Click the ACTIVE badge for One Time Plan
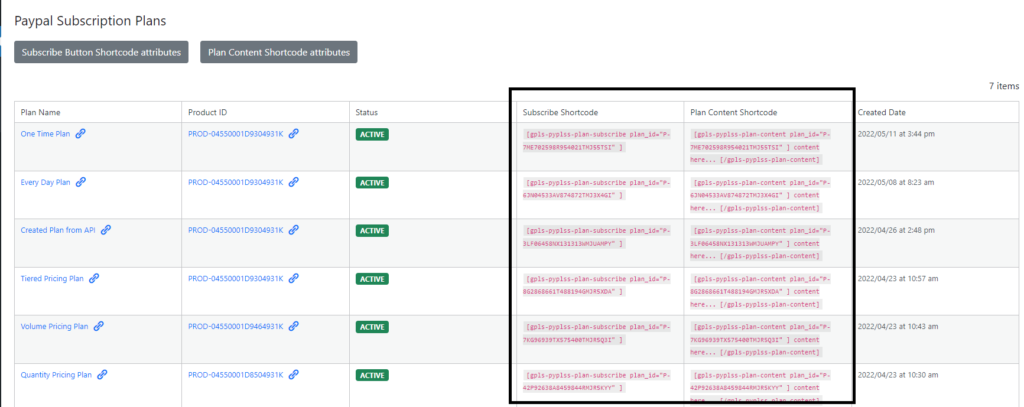 tap(372, 135)
